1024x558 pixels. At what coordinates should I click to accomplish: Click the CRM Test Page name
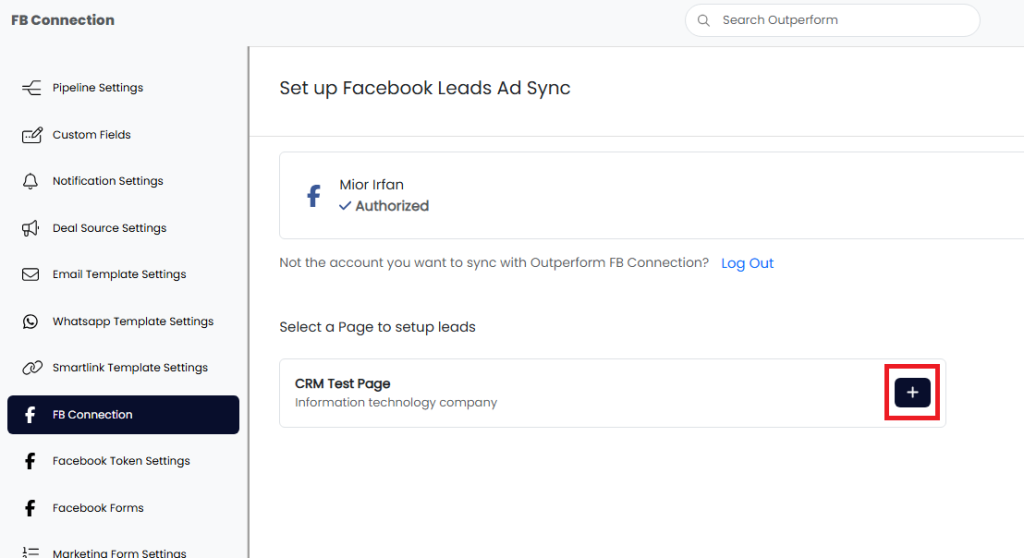click(342, 384)
